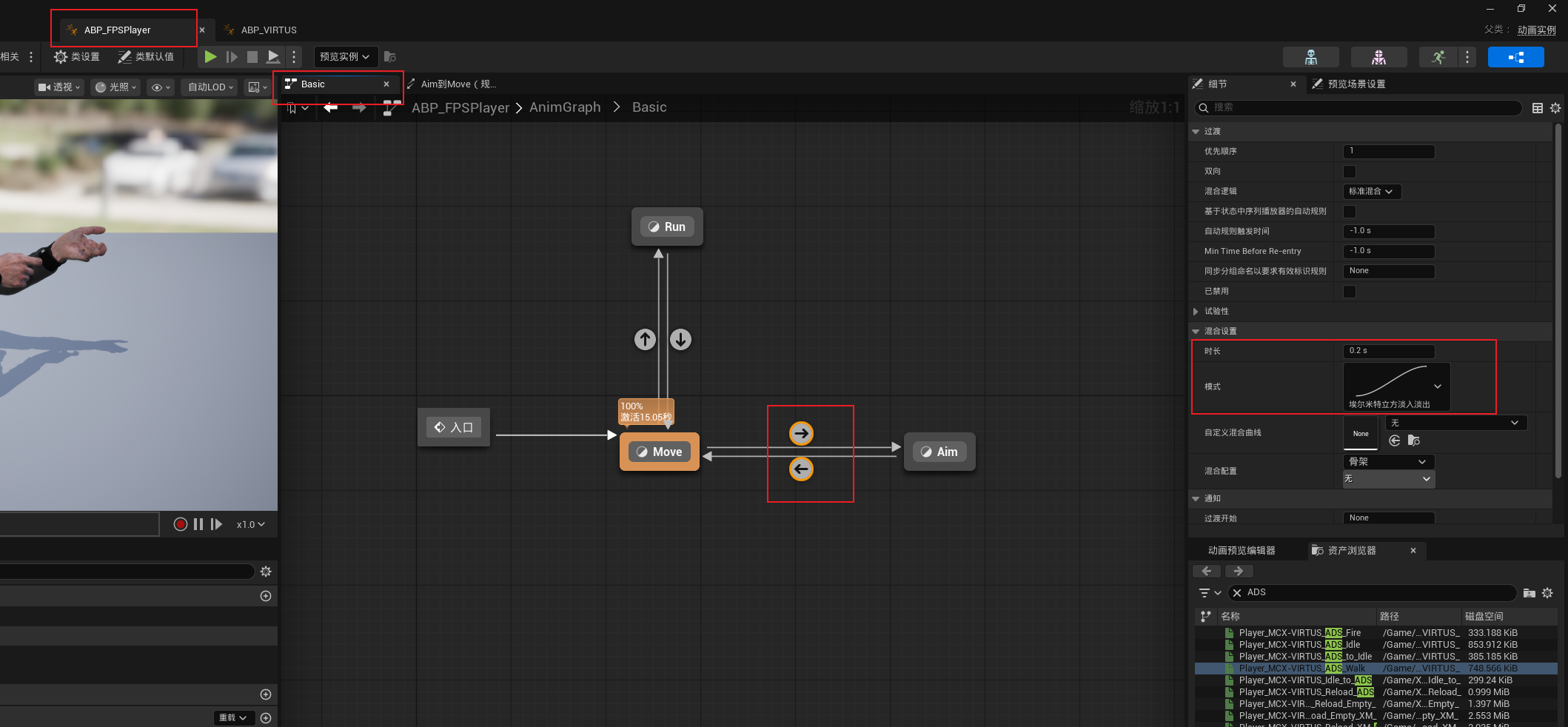
Task: Select the Aim state node
Action: [x=939, y=452]
